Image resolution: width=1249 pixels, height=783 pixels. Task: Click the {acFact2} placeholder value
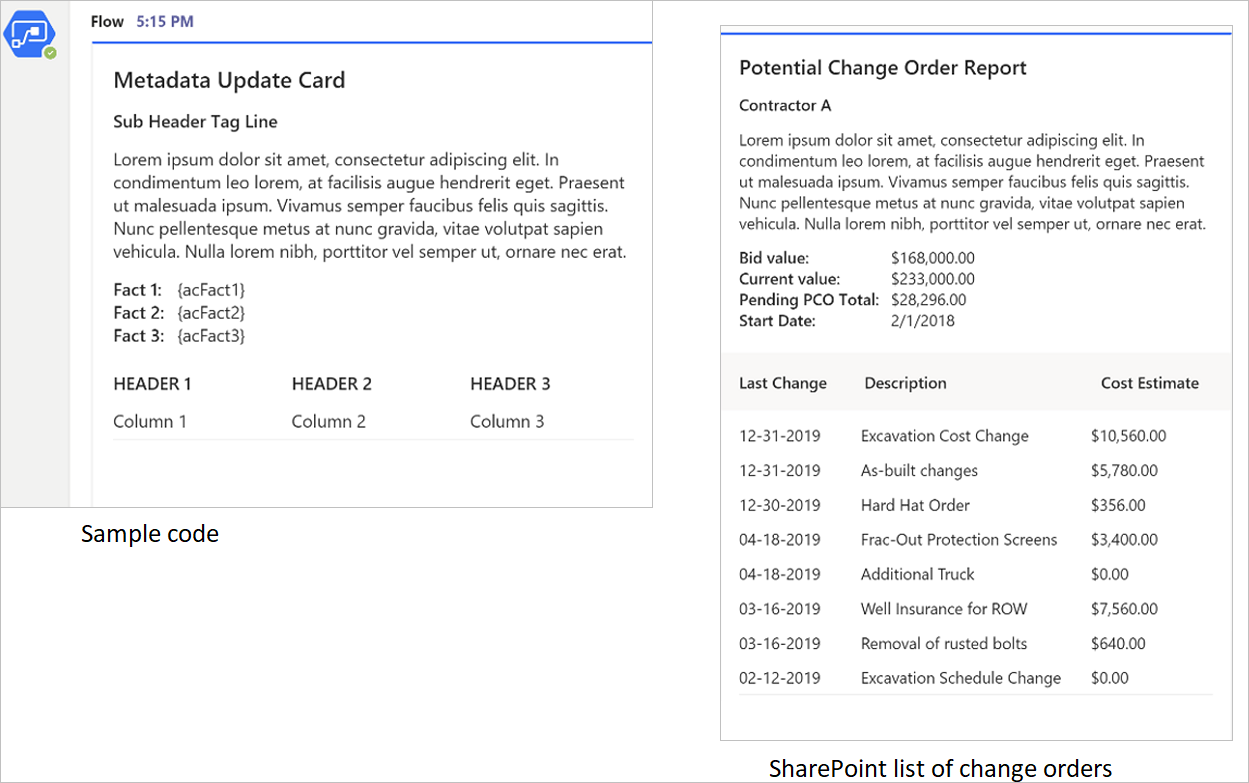pos(211,313)
